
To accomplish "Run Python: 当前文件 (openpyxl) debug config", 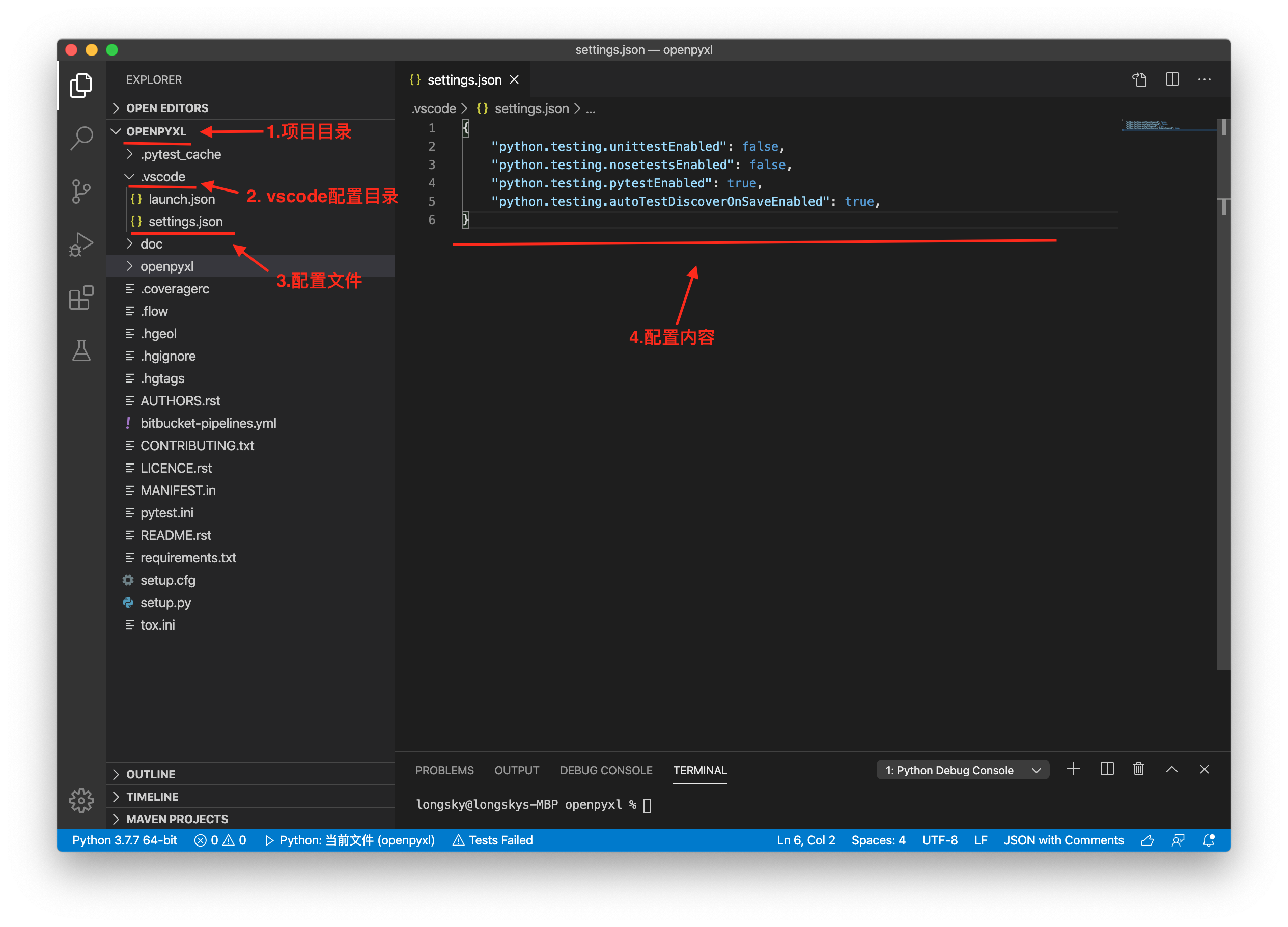I will (349, 840).
